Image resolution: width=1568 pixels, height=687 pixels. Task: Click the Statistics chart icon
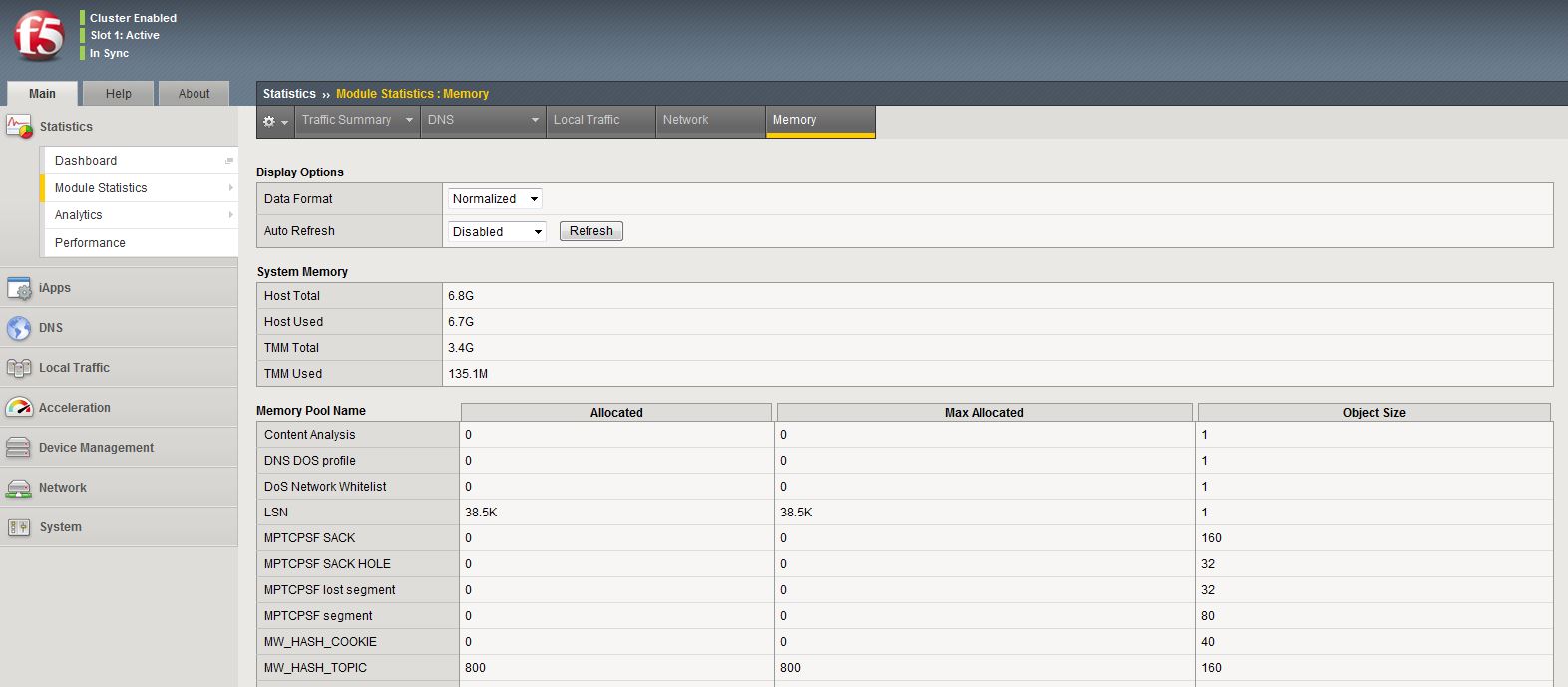19,127
